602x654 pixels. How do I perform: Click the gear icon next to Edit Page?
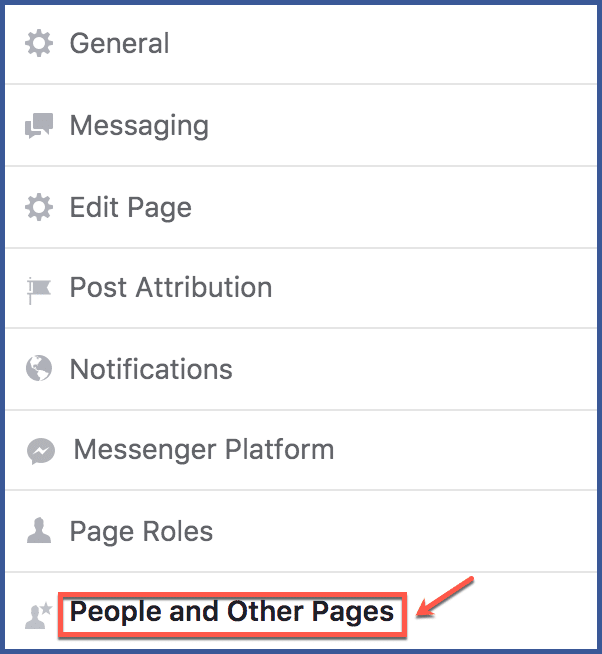coord(39,207)
